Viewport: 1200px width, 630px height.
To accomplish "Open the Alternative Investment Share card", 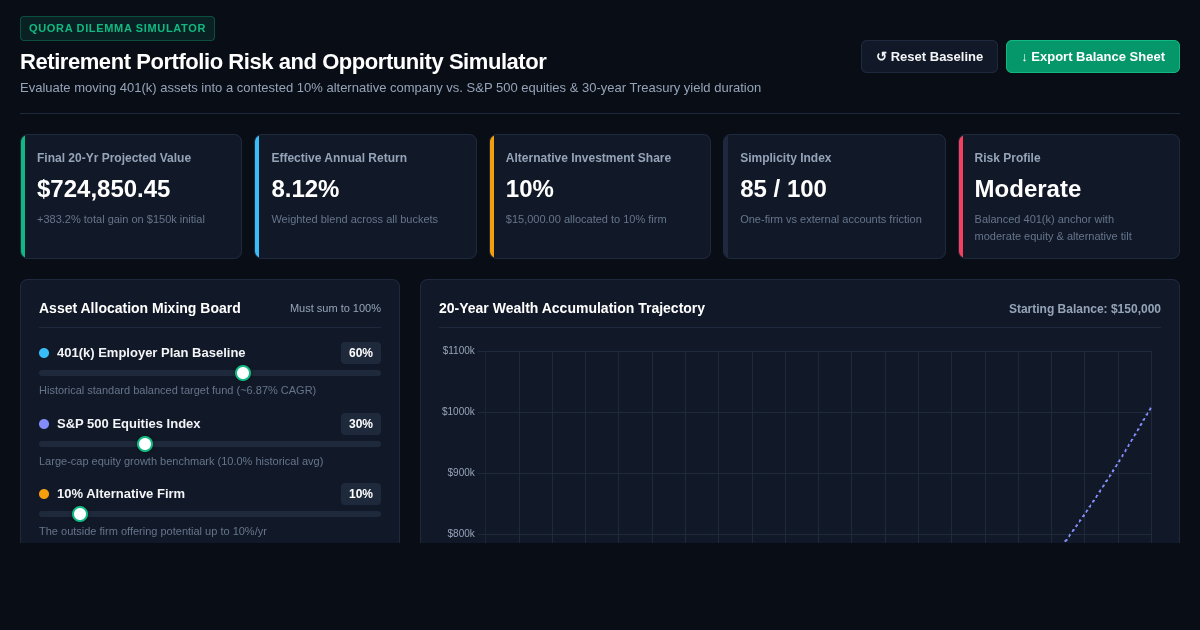I will (x=600, y=197).
